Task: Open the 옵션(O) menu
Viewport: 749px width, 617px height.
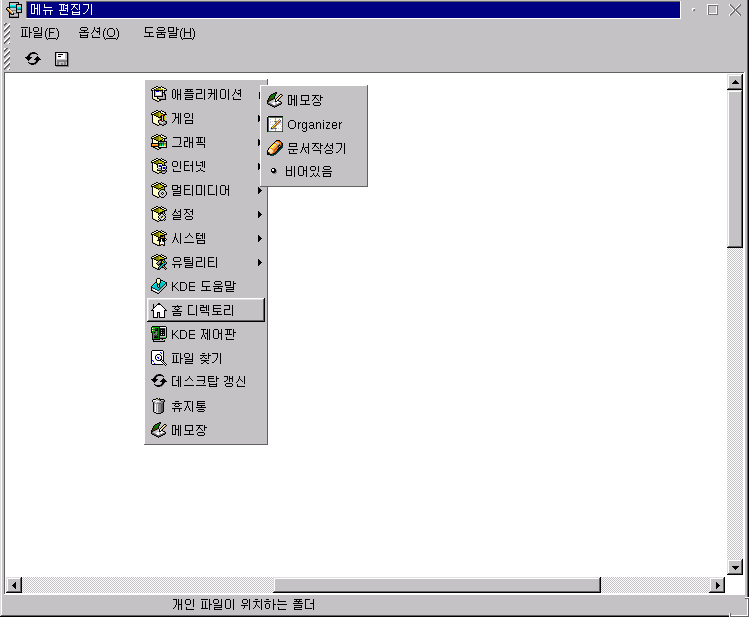Action: (99, 33)
